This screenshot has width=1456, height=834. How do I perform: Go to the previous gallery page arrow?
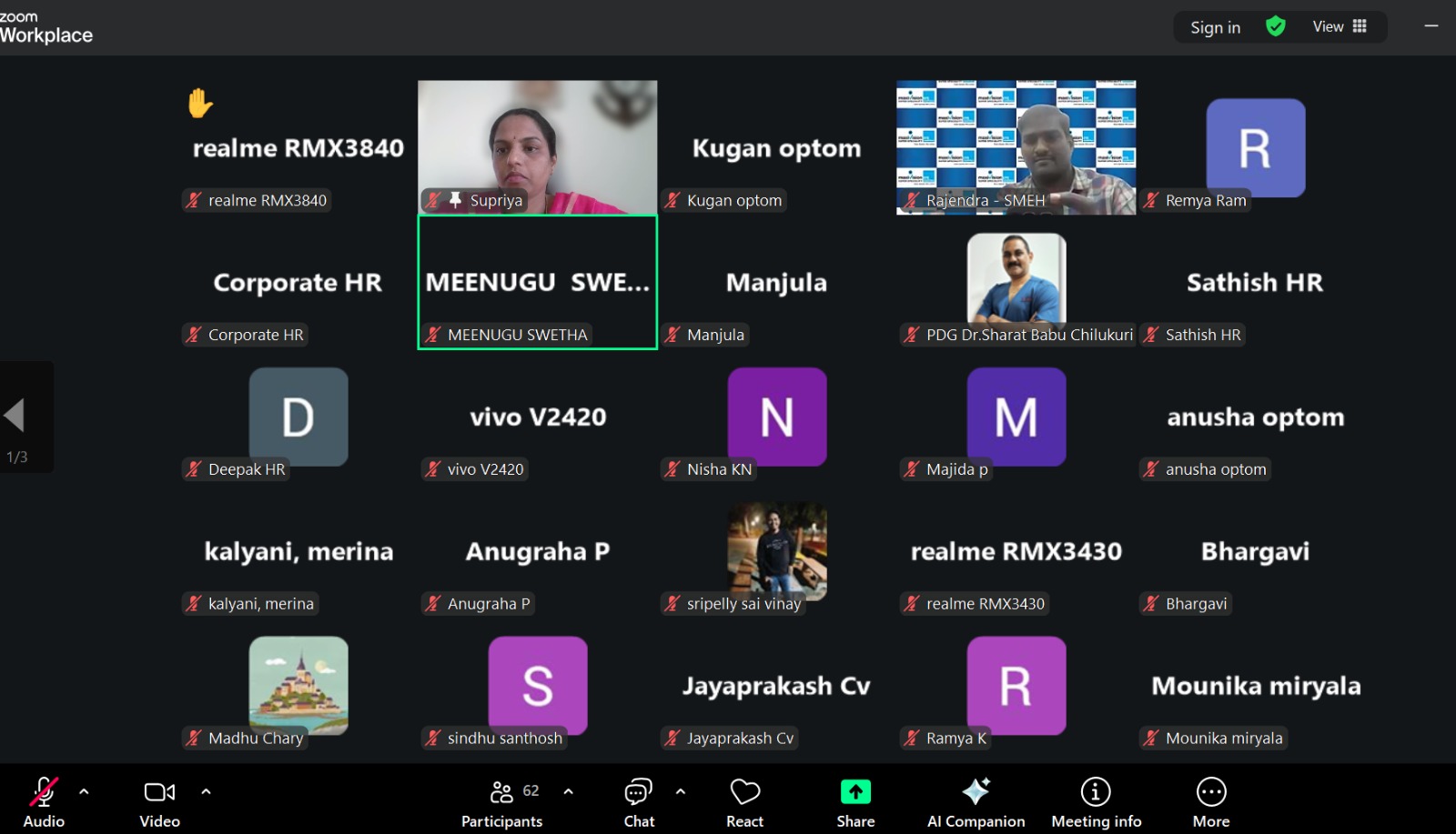pos(15,415)
